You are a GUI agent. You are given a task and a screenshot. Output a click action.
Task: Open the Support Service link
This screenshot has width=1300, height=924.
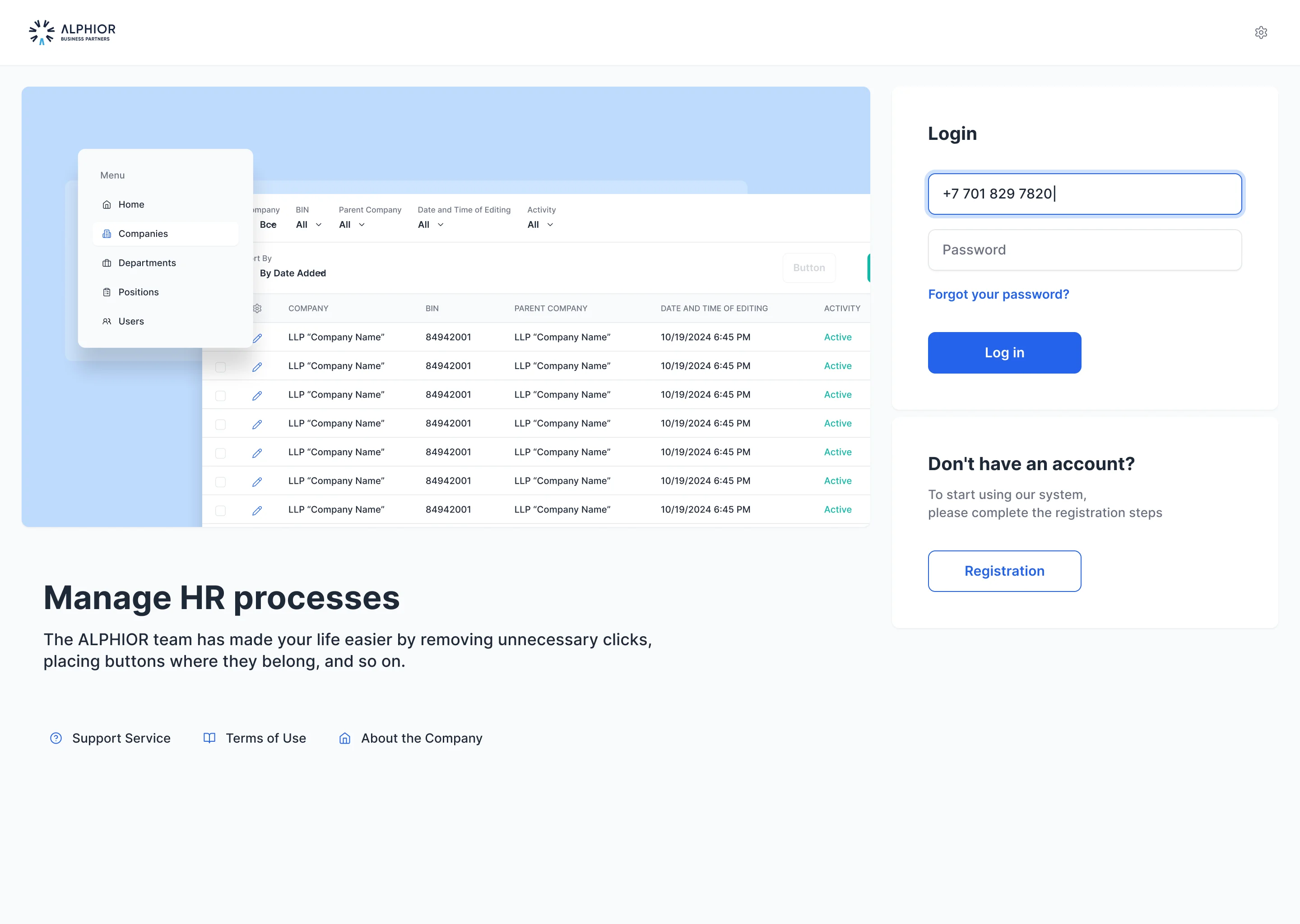click(x=110, y=738)
